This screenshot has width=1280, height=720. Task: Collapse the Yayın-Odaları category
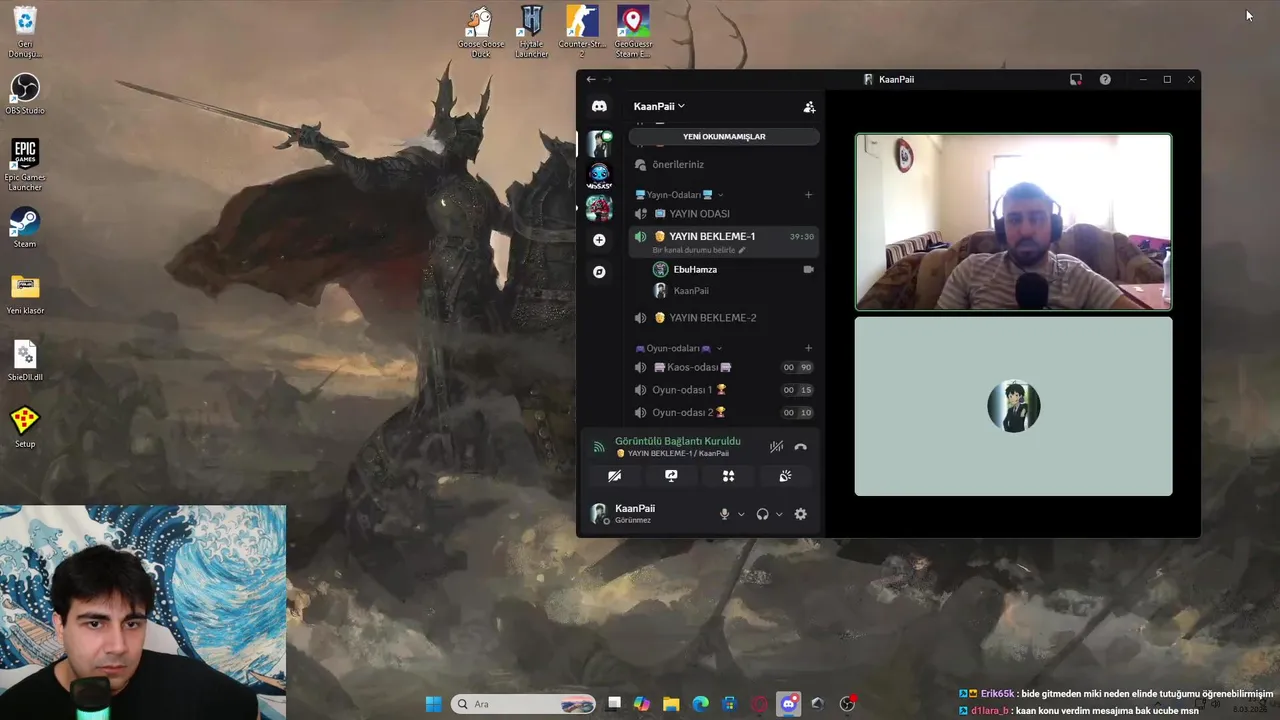(x=679, y=195)
